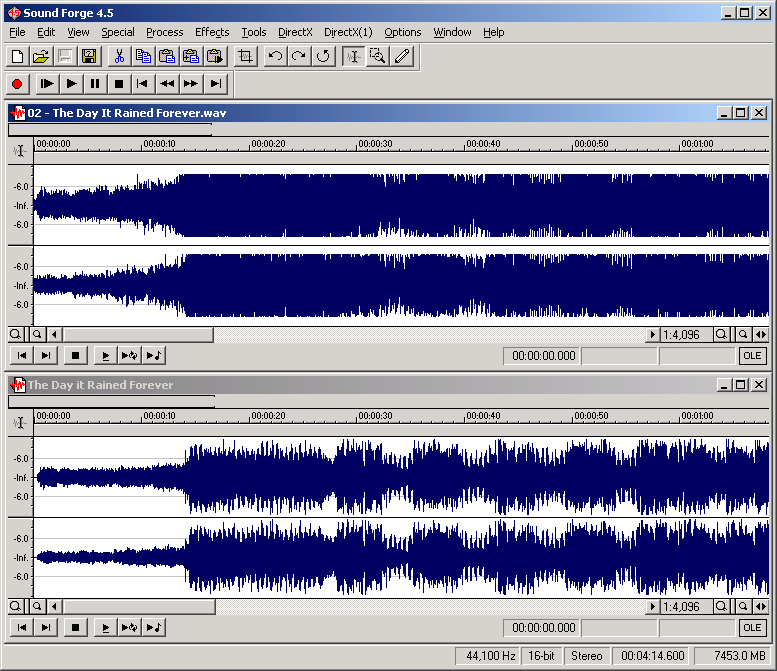The image size is (777, 671).
Task: Redo edit with Redo arrow
Action: click(x=299, y=56)
